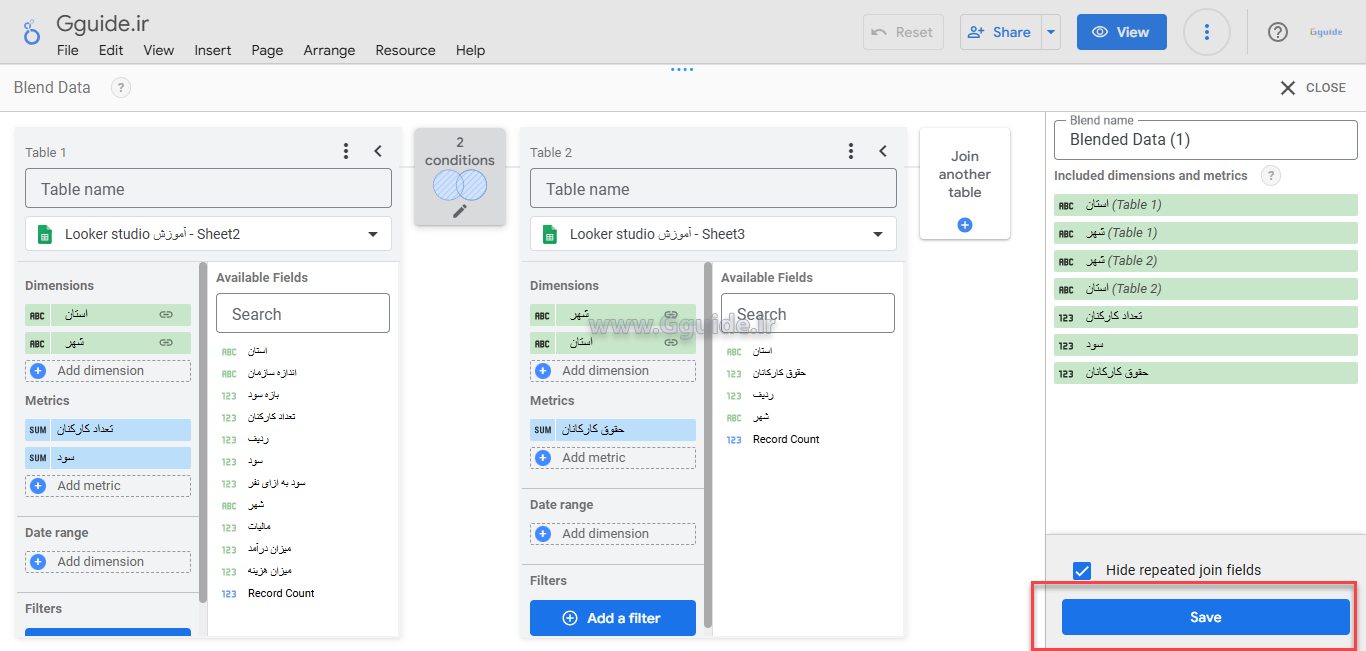Open the Resource menu

(x=405, y=50)
